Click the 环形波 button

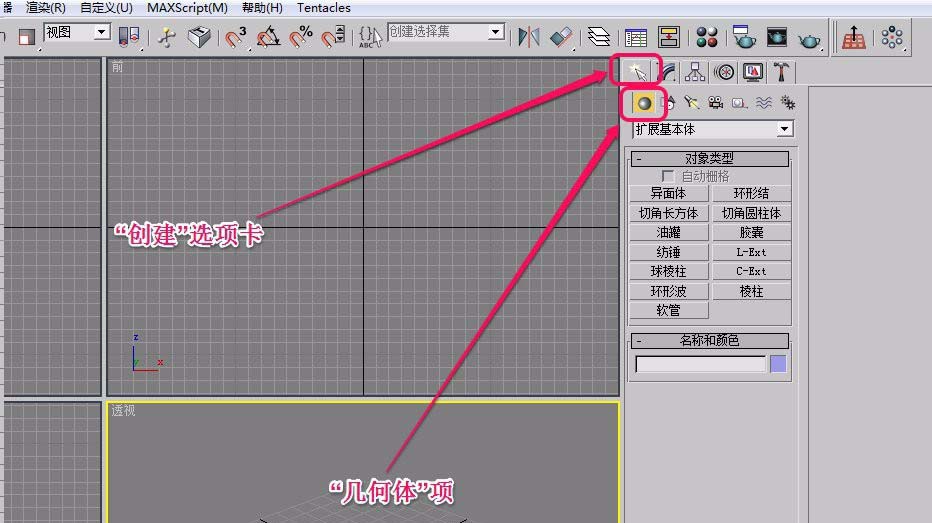(669, 291)
